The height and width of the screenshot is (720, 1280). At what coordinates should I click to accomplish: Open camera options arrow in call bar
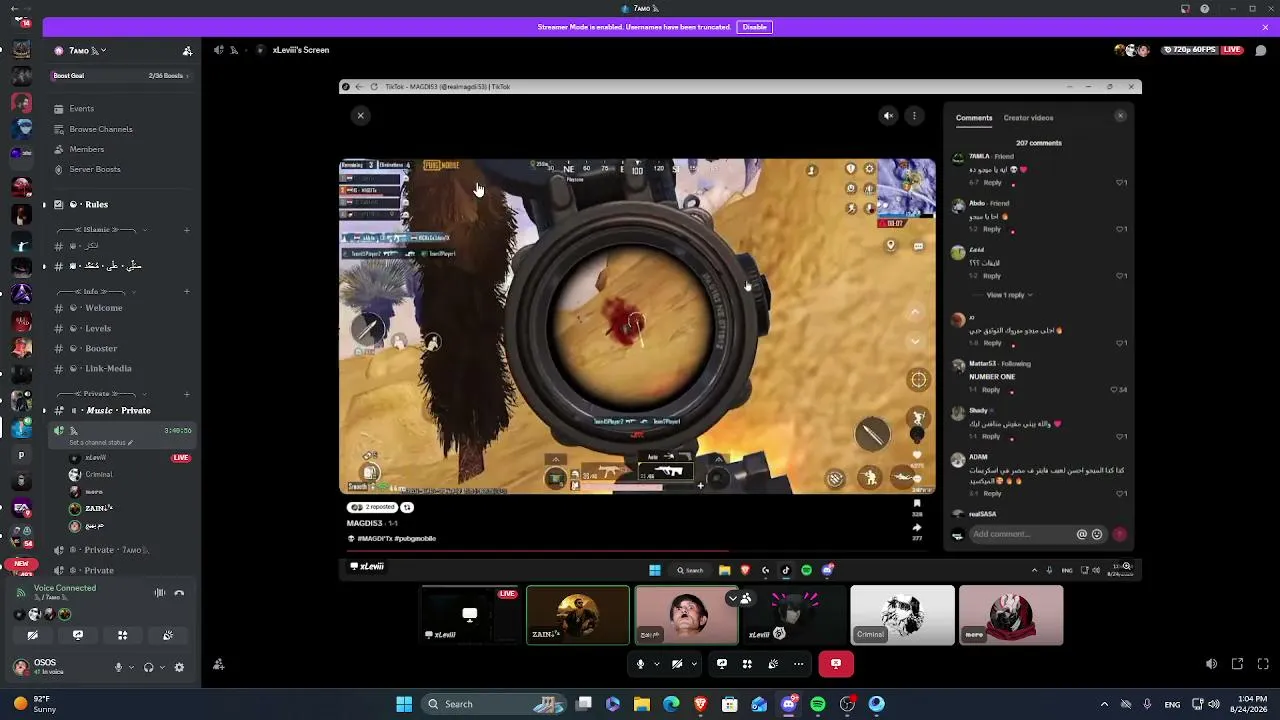(x=693, y=663)
